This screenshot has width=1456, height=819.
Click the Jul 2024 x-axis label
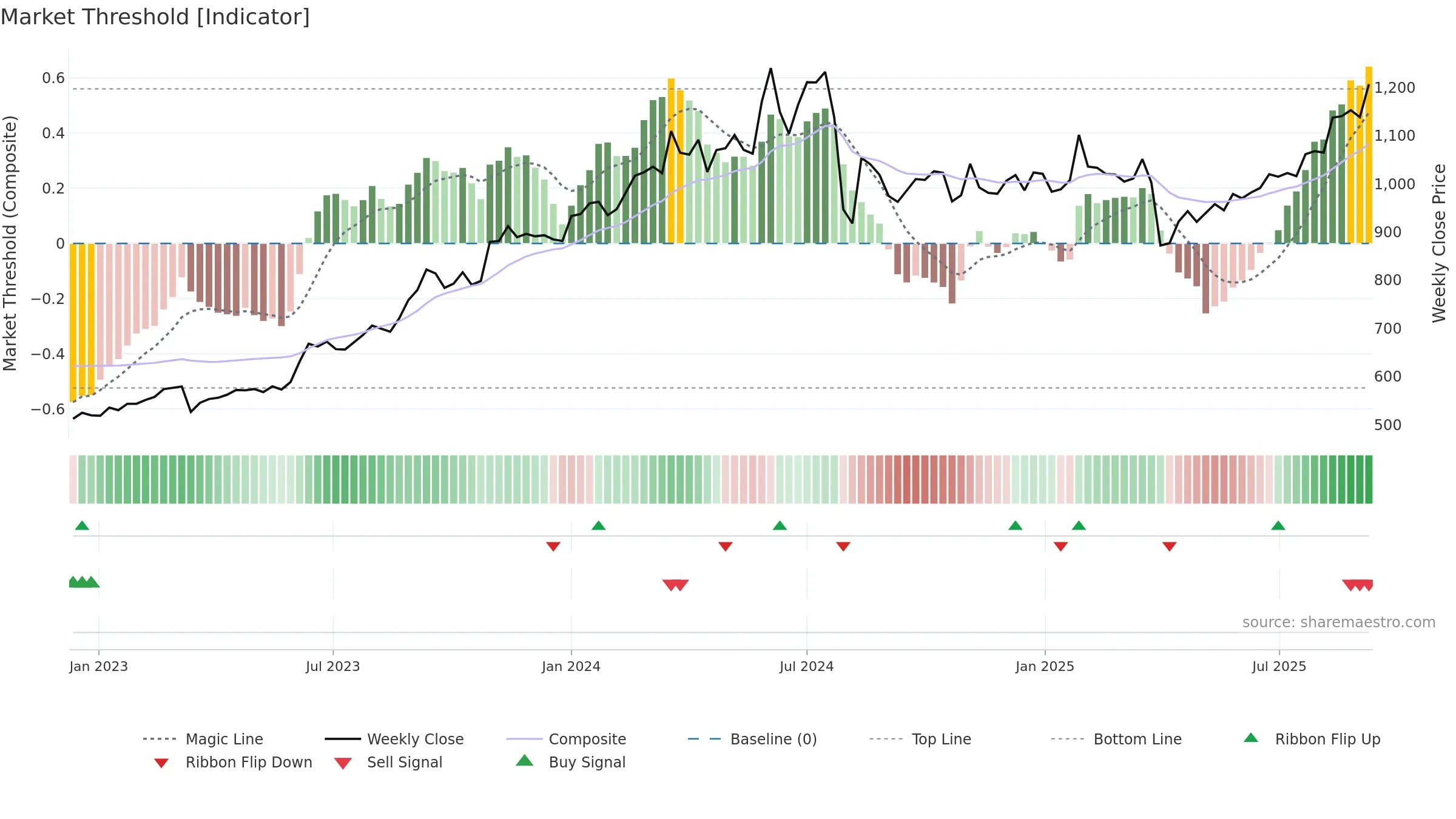807,666
